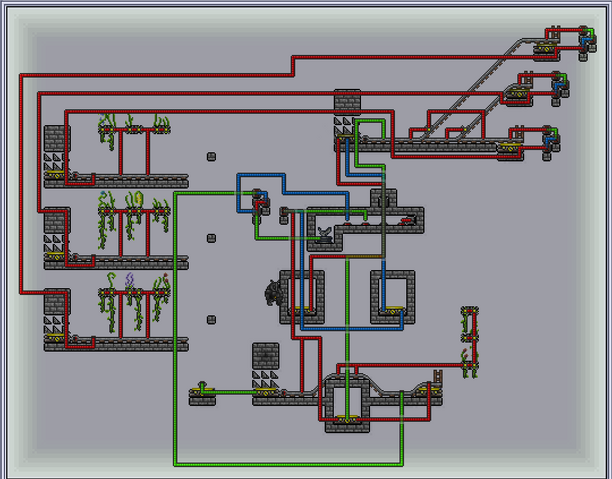Flip the lever on the small bottom-left platform
Viewport: 612px width, 479px height.
[202, 386]
